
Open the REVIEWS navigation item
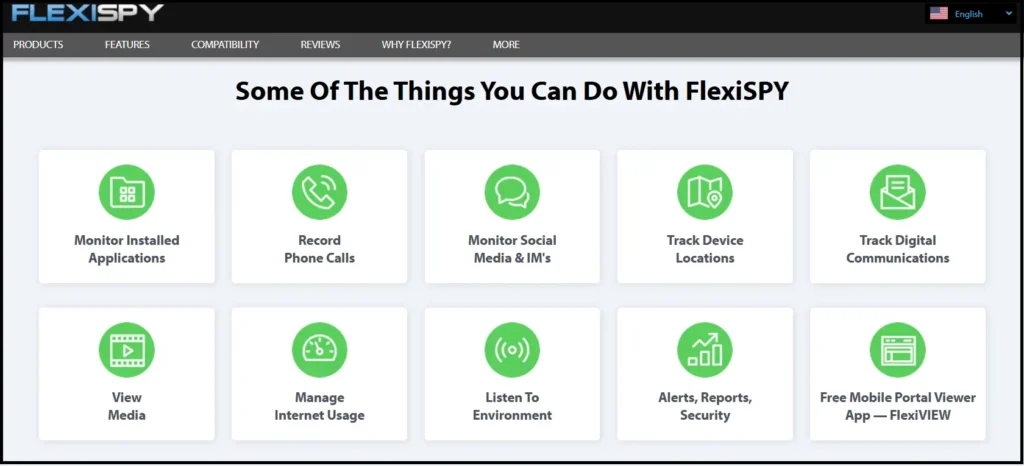pos(320,45)
